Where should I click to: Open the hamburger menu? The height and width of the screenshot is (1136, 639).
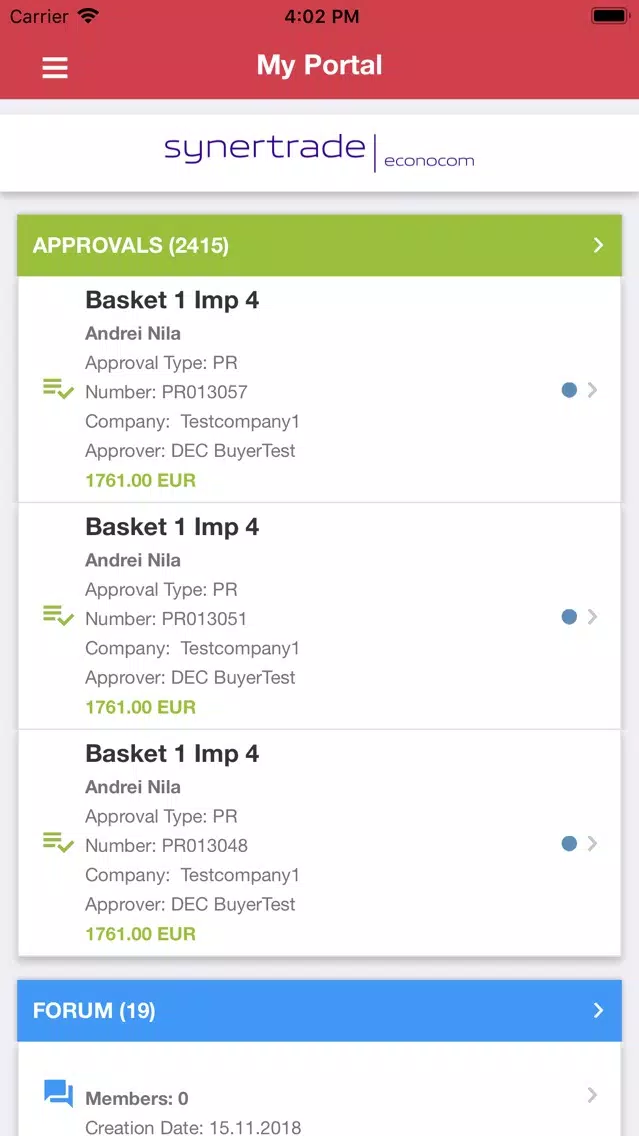coord(54,67)
